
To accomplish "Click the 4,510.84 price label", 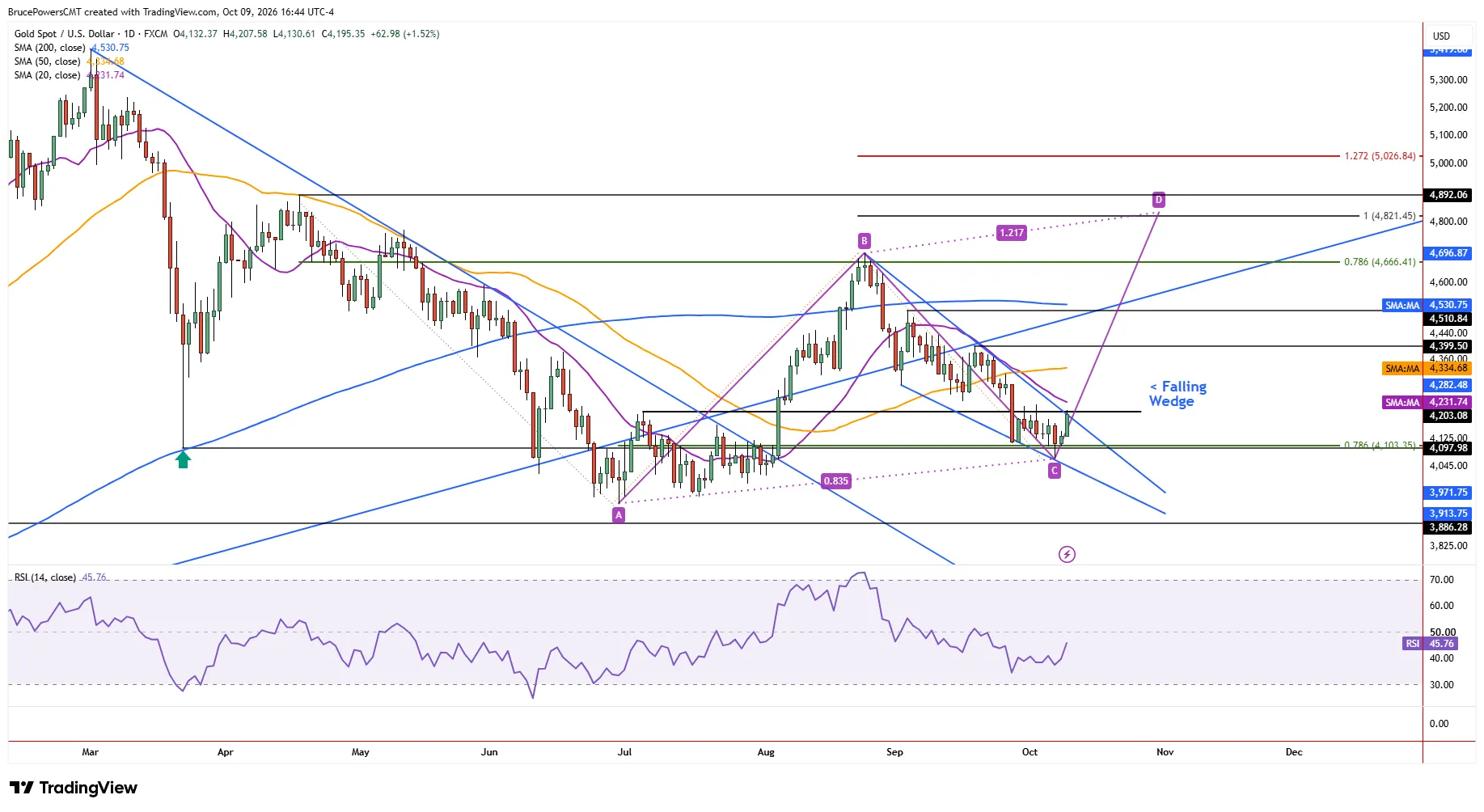I will (x=1448, y=319).
